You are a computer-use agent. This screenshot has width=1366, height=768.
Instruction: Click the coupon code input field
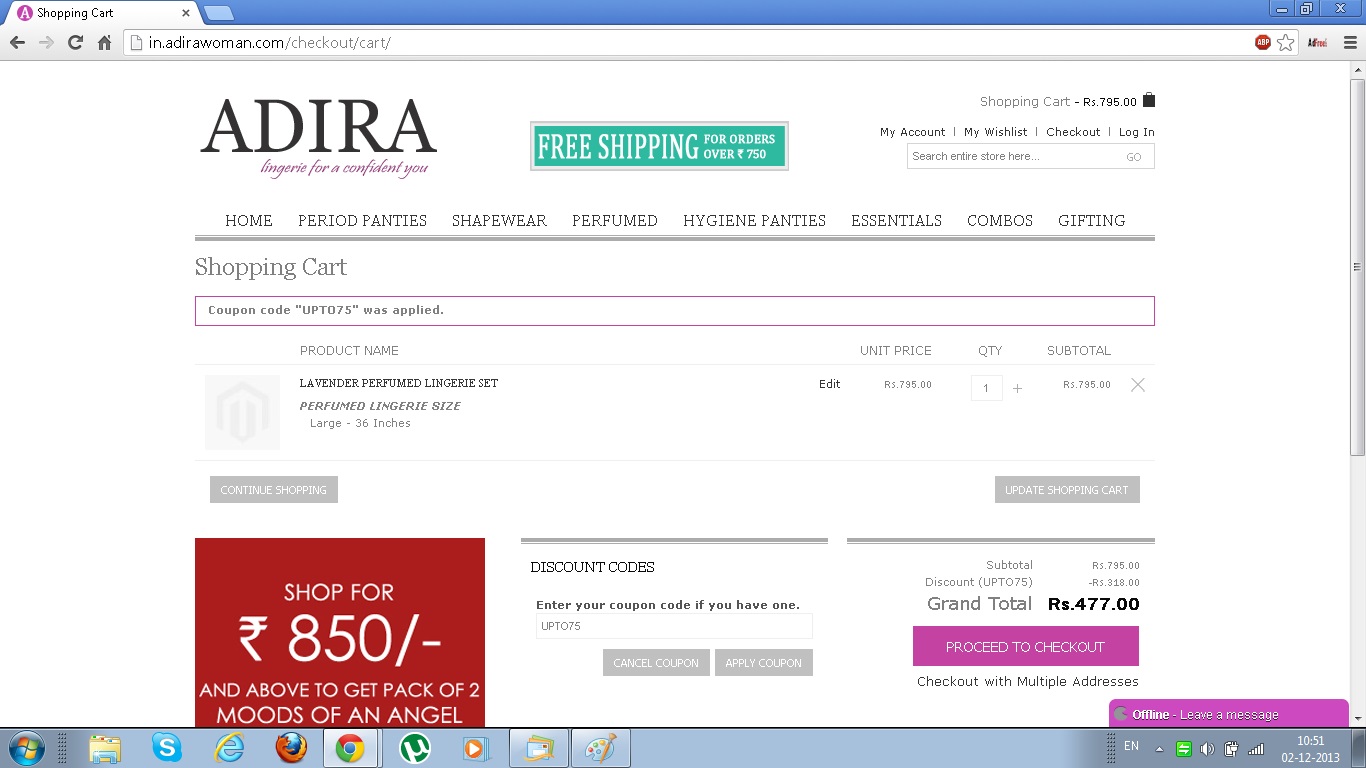(x=674, y=627)
